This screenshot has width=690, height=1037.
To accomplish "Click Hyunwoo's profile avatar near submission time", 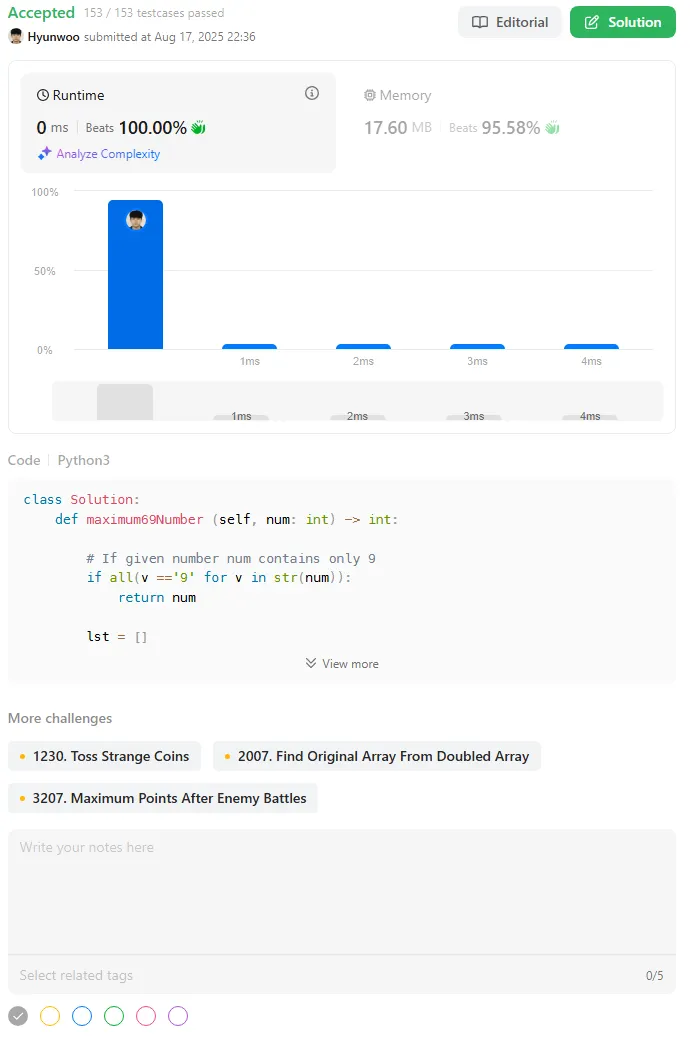I will (16, 36).
